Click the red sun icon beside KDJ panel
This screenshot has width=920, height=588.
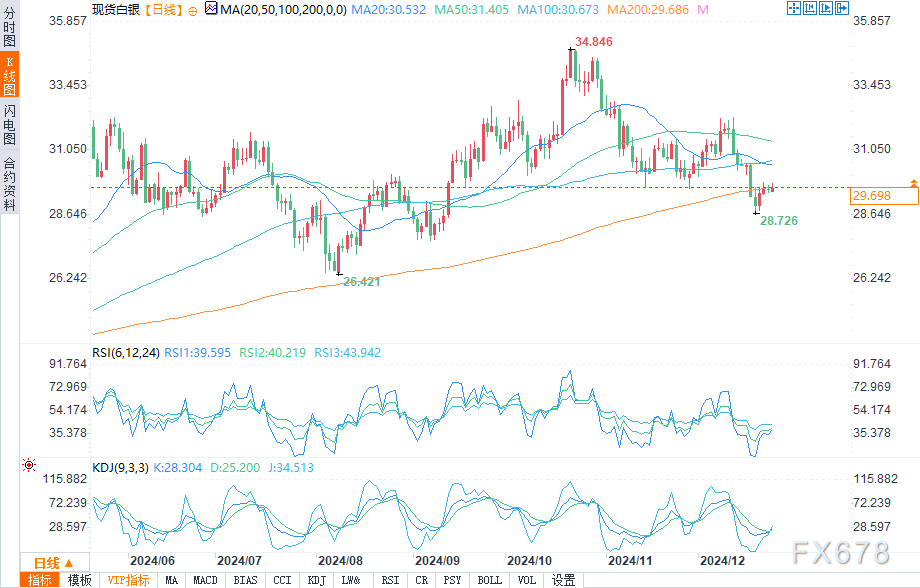(x=29, y=465)
